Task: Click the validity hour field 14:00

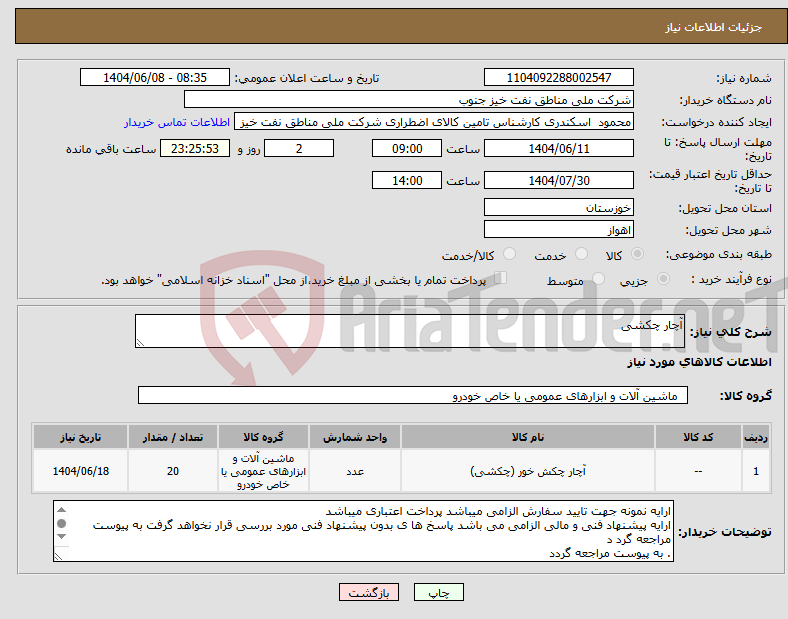Action: (407, 180)
